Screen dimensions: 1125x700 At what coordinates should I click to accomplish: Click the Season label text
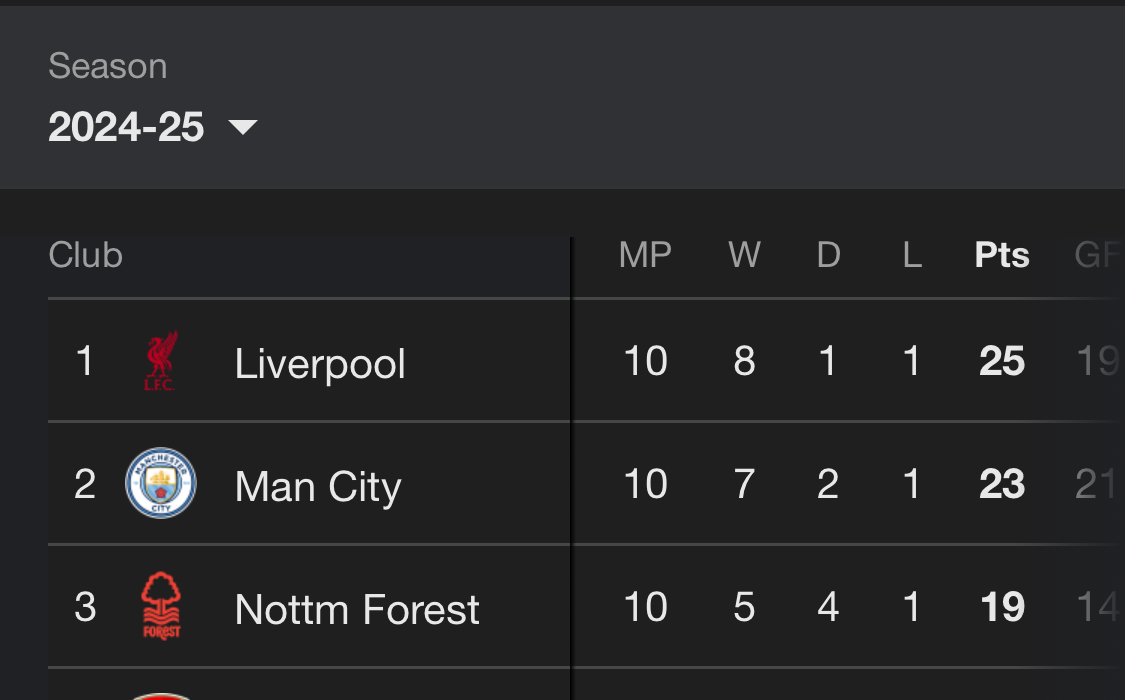point(108,66)
